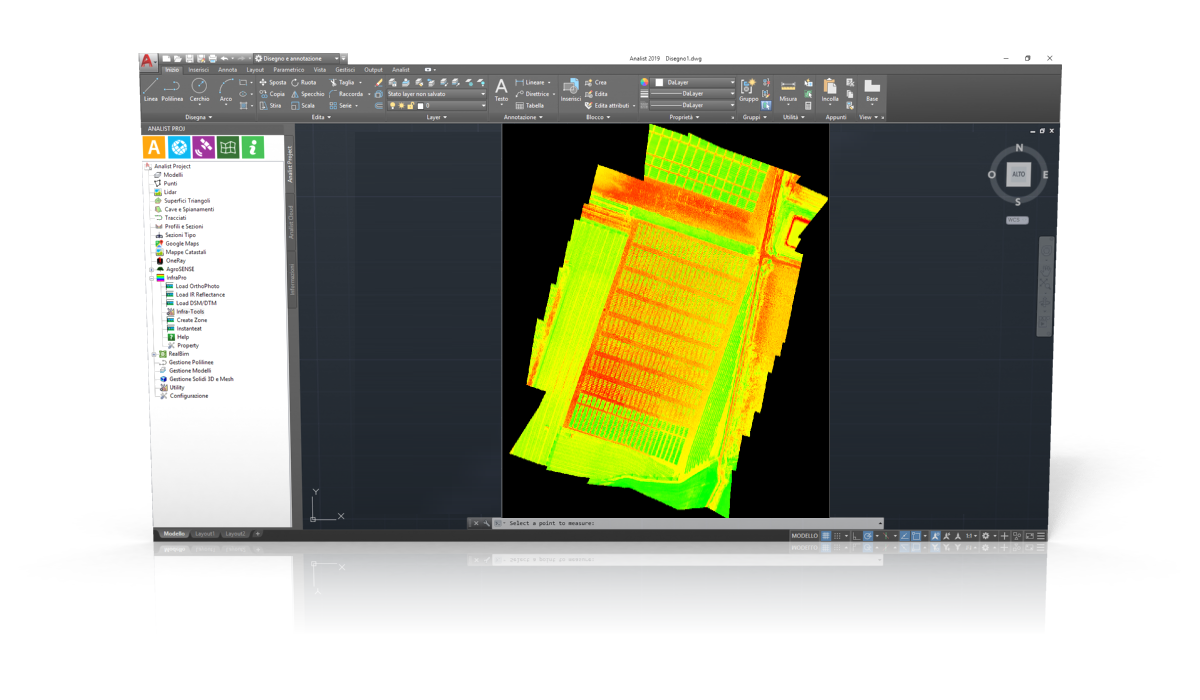Open the Annota ribbon tab
The width and height of the screenshot is (1200, 700).
[228, 70]
